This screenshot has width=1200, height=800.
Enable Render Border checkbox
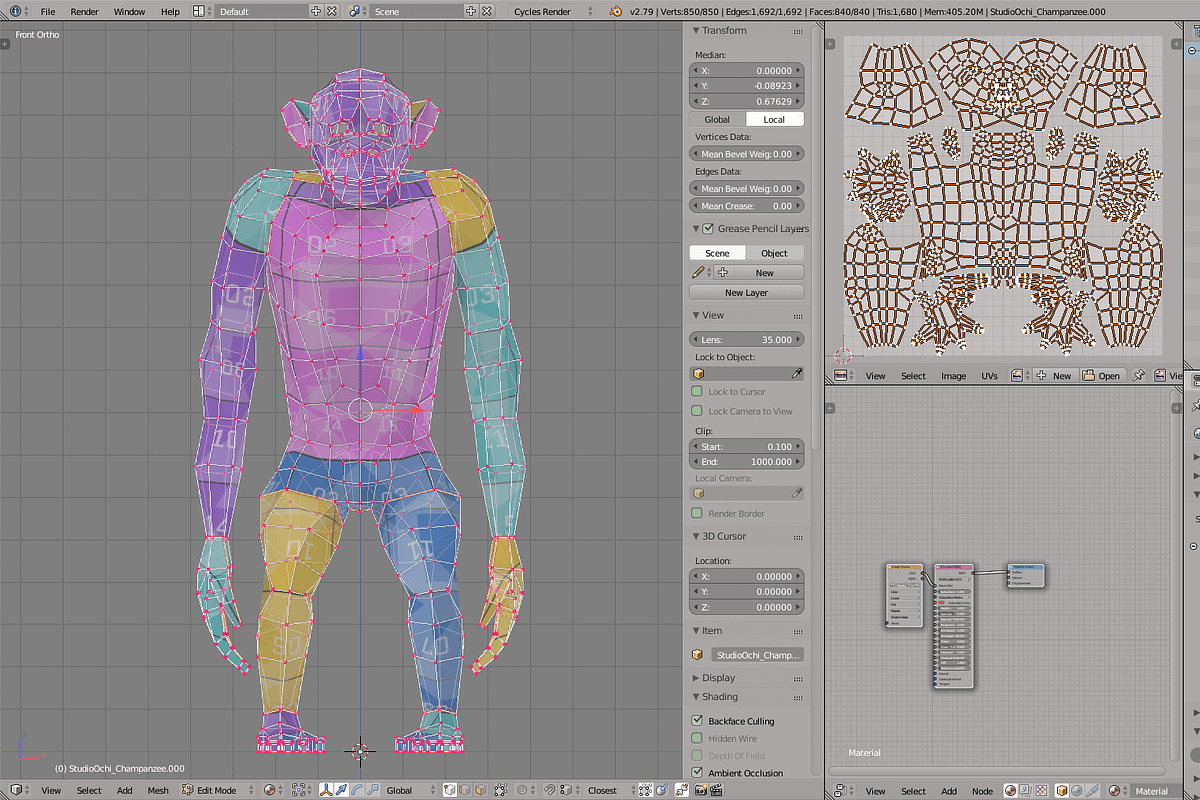[x=697, y=513]
